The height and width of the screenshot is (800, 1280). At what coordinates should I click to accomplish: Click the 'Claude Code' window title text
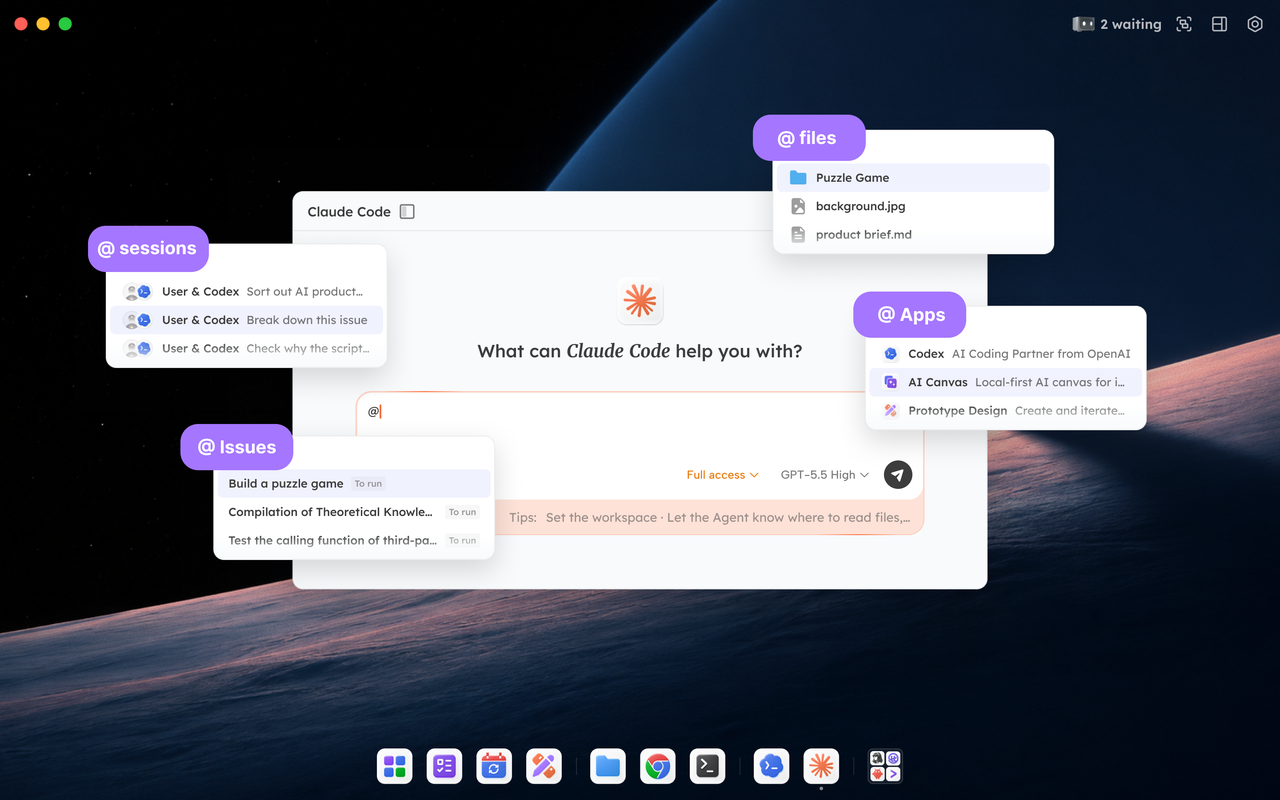349,212
